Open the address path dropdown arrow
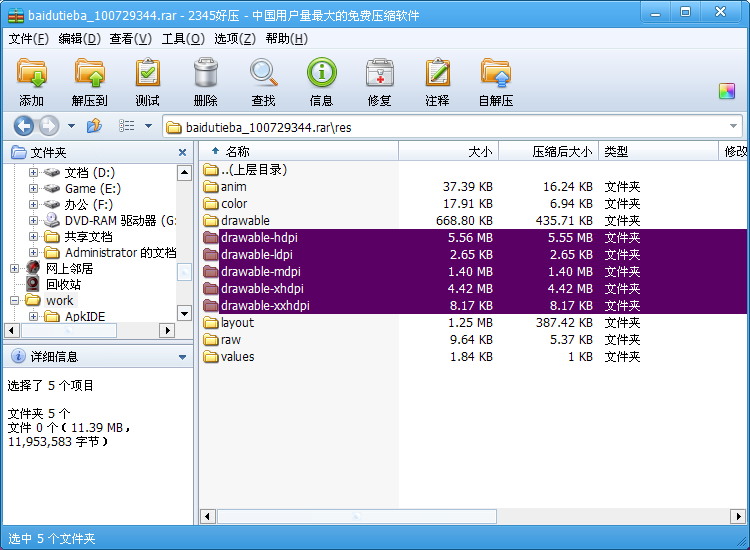 tap(734, 127)
